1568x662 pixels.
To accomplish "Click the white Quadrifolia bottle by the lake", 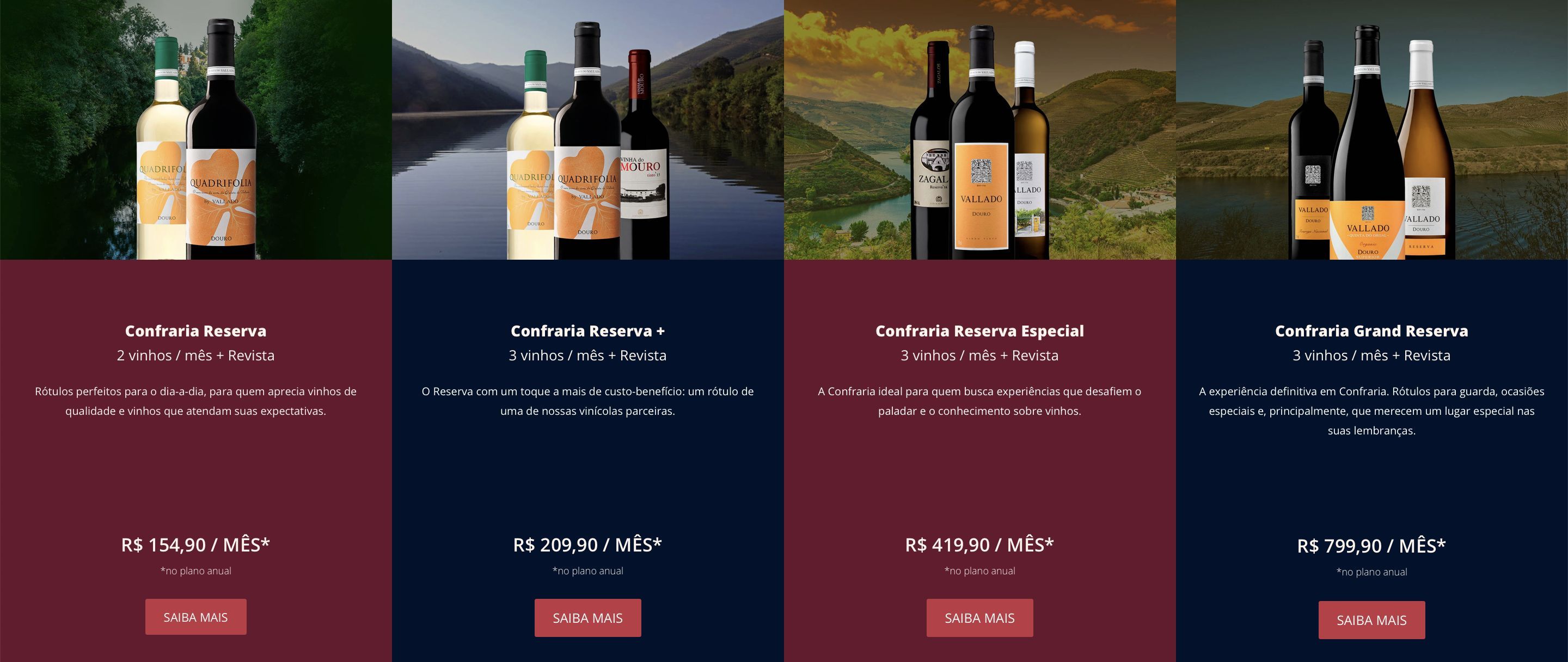I will coord(531,155).
